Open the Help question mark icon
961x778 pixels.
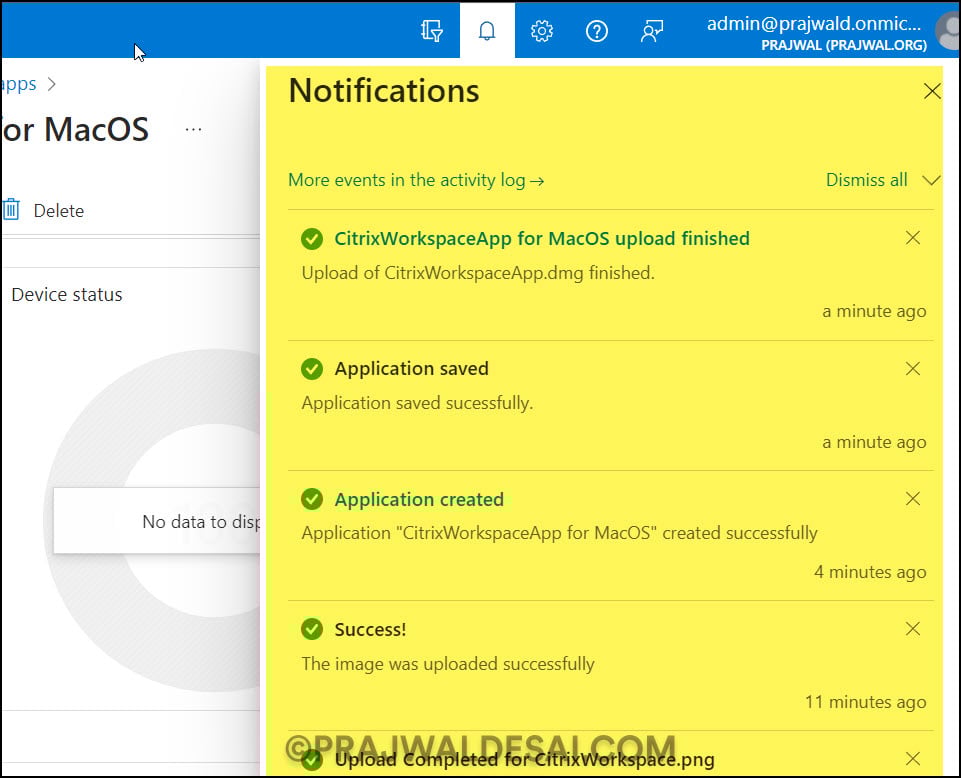pyautogui.click(x=597, y=30)
